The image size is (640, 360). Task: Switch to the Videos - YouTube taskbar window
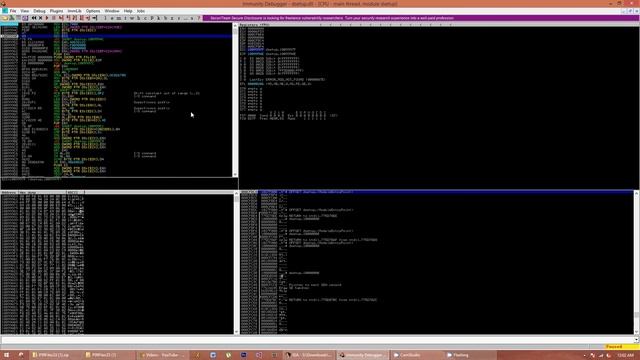tap(162, 355)
